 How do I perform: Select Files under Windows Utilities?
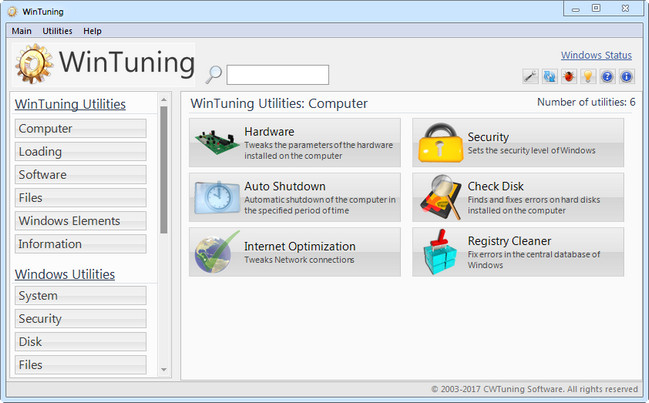[80, 365]
